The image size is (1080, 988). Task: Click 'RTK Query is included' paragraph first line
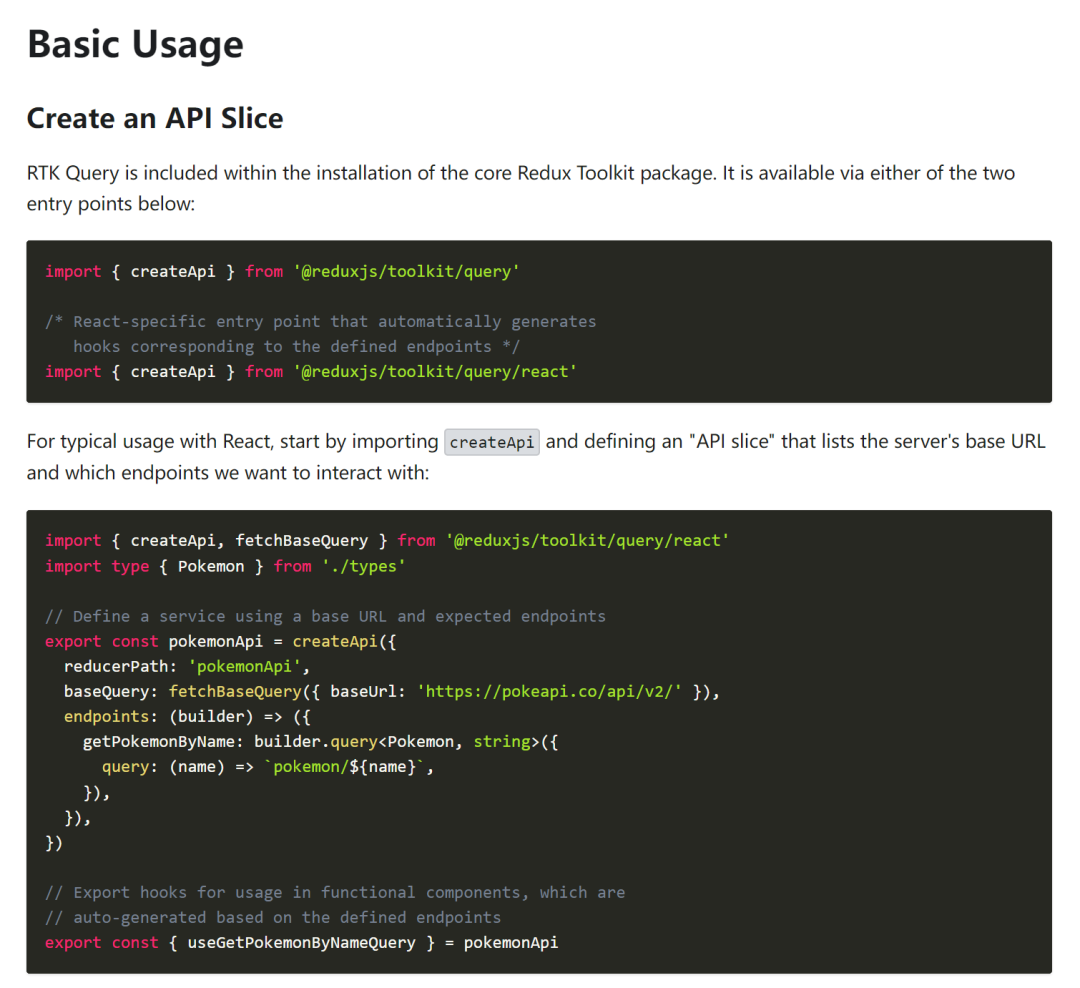521,173
